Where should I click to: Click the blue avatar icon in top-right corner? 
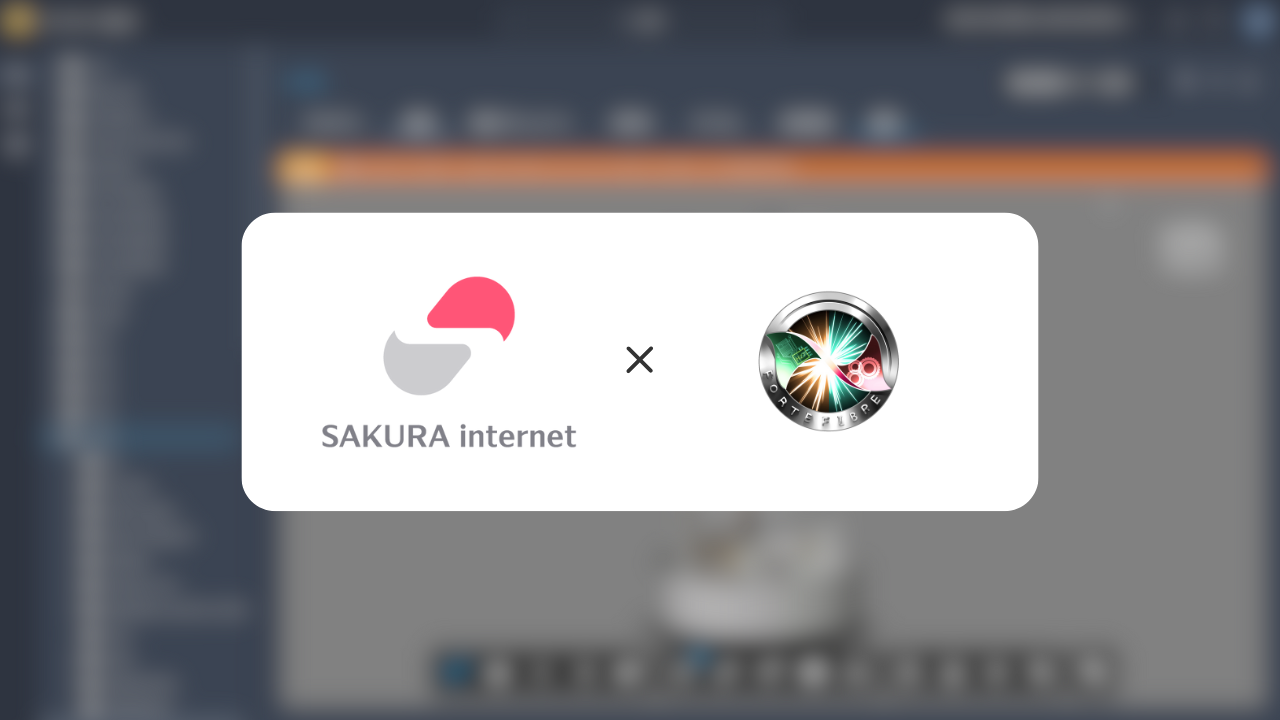pos(1259,21)
